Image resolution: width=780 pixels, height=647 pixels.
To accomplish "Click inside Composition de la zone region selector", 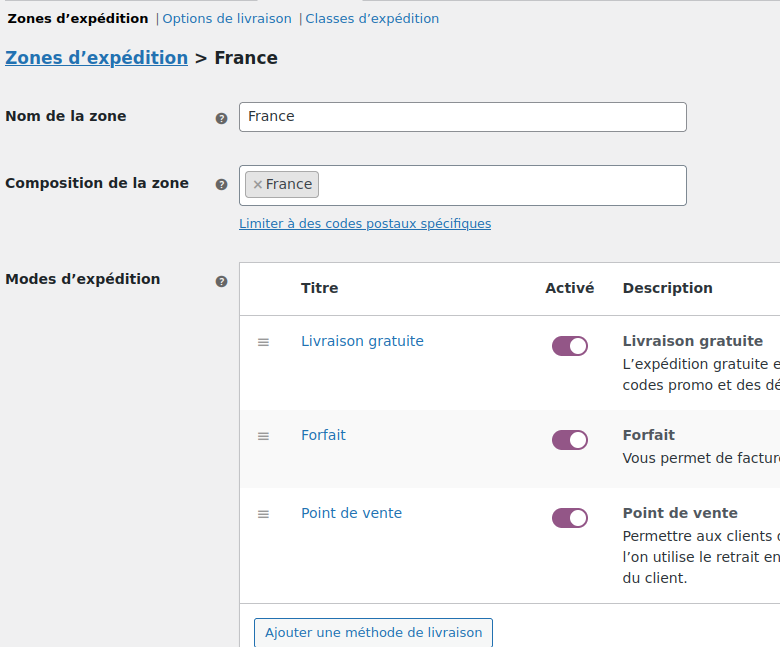I will pyautogui.click(x=500, y=185).
